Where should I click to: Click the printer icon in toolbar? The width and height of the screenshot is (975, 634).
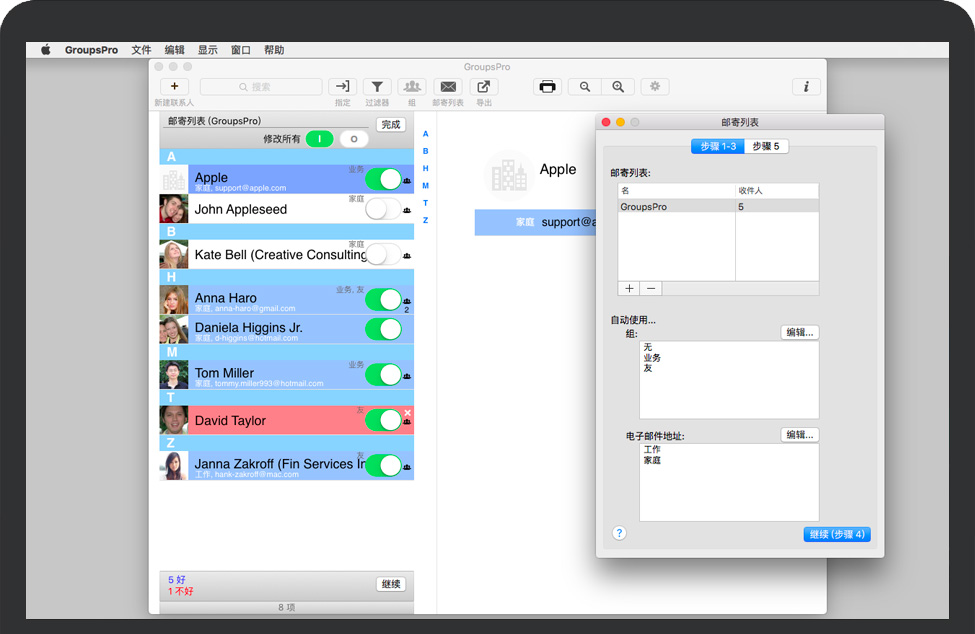[x=547, y=87]
